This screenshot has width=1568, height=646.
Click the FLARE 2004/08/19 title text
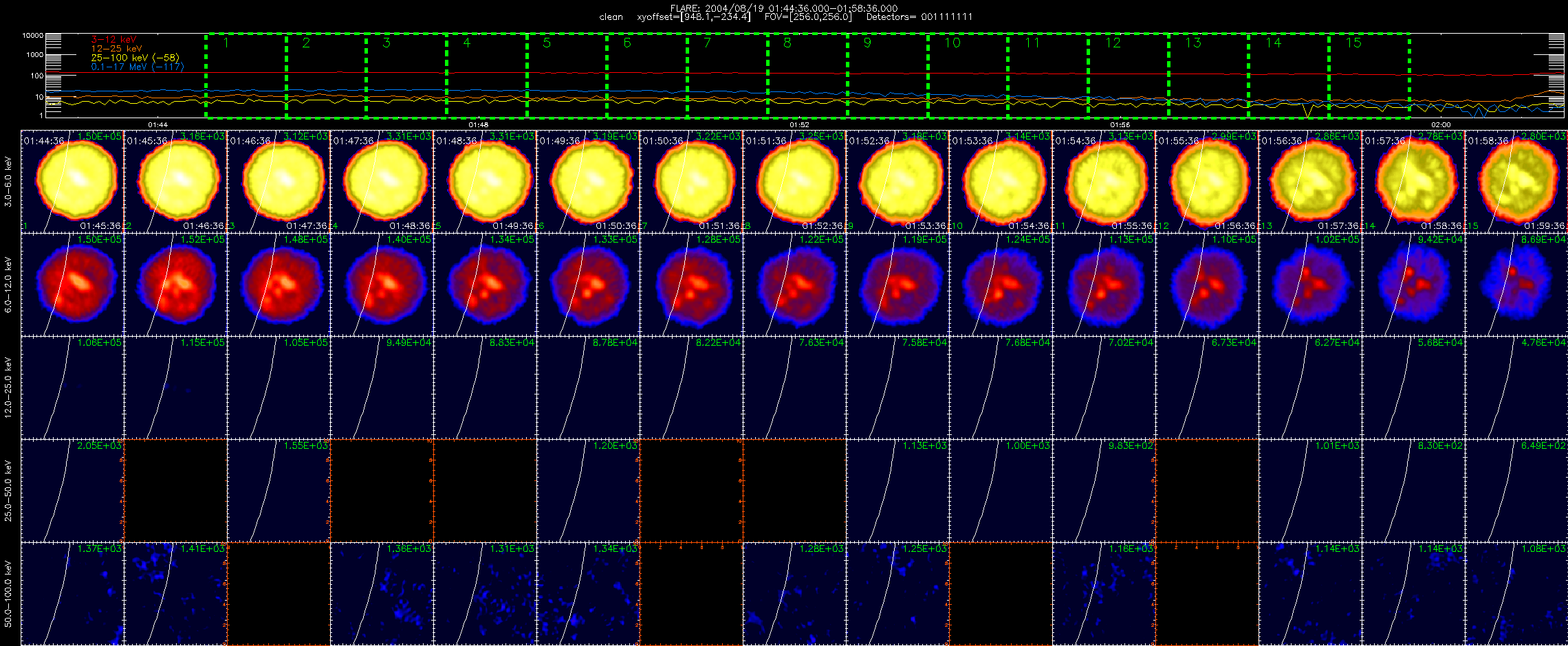tap(784, 8)
